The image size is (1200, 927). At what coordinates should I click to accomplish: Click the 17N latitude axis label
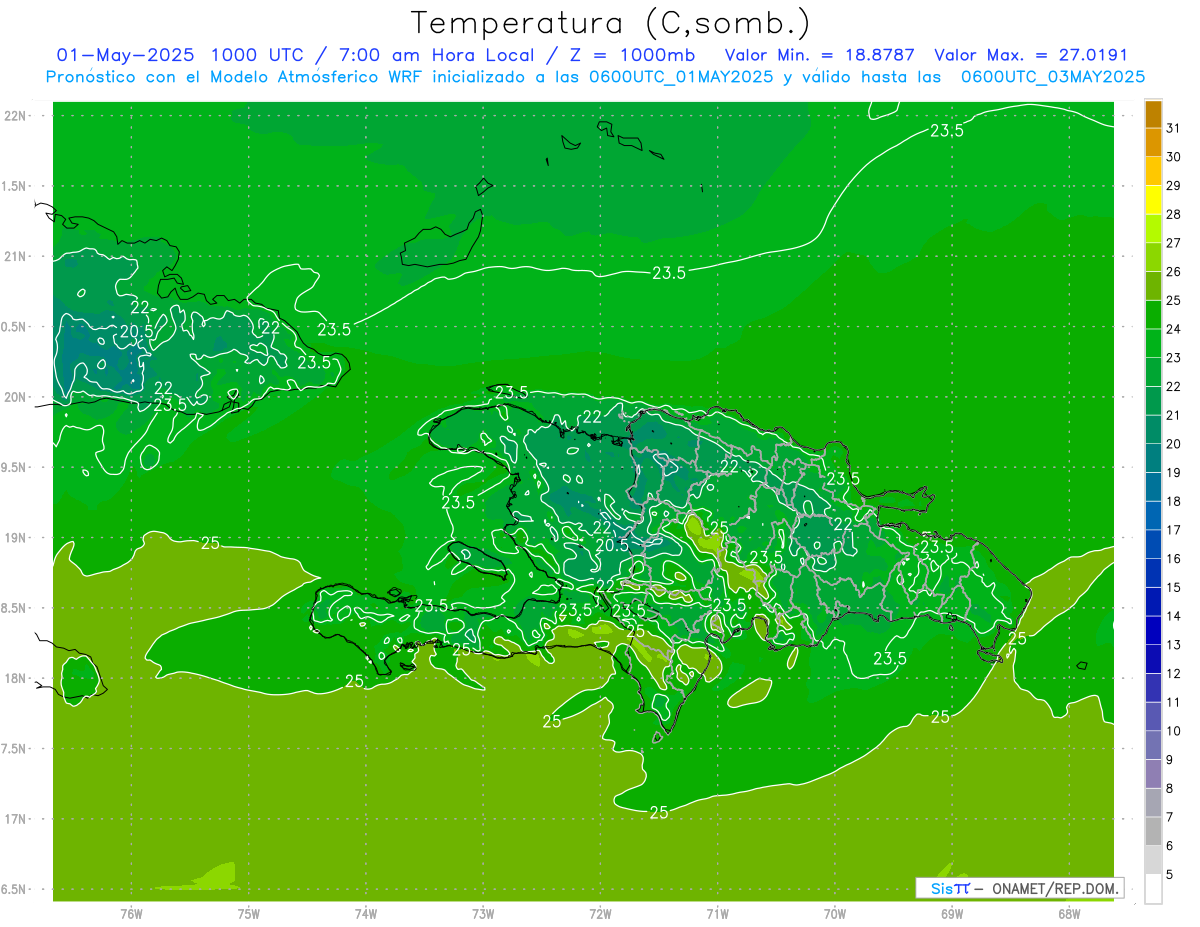click(16, 819)
